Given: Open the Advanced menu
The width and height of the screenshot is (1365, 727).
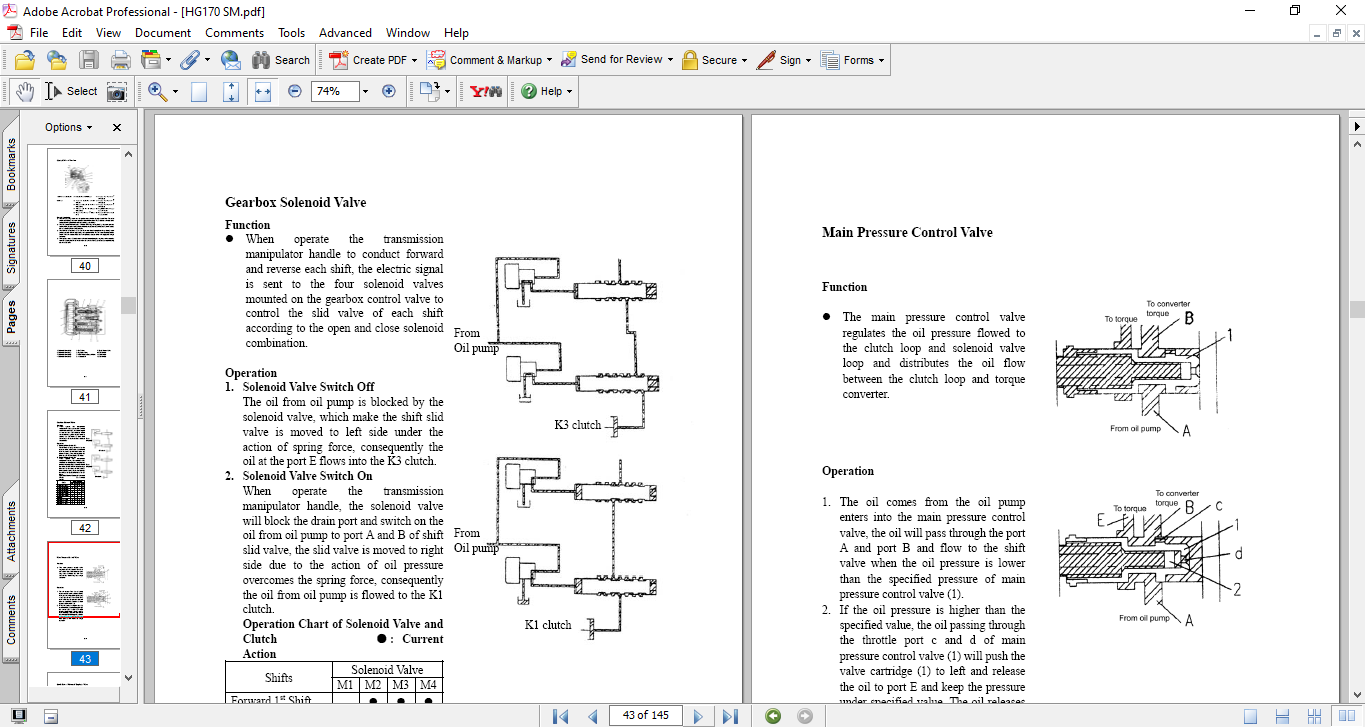Looking at the screenshot, I should tap(345, 33).
